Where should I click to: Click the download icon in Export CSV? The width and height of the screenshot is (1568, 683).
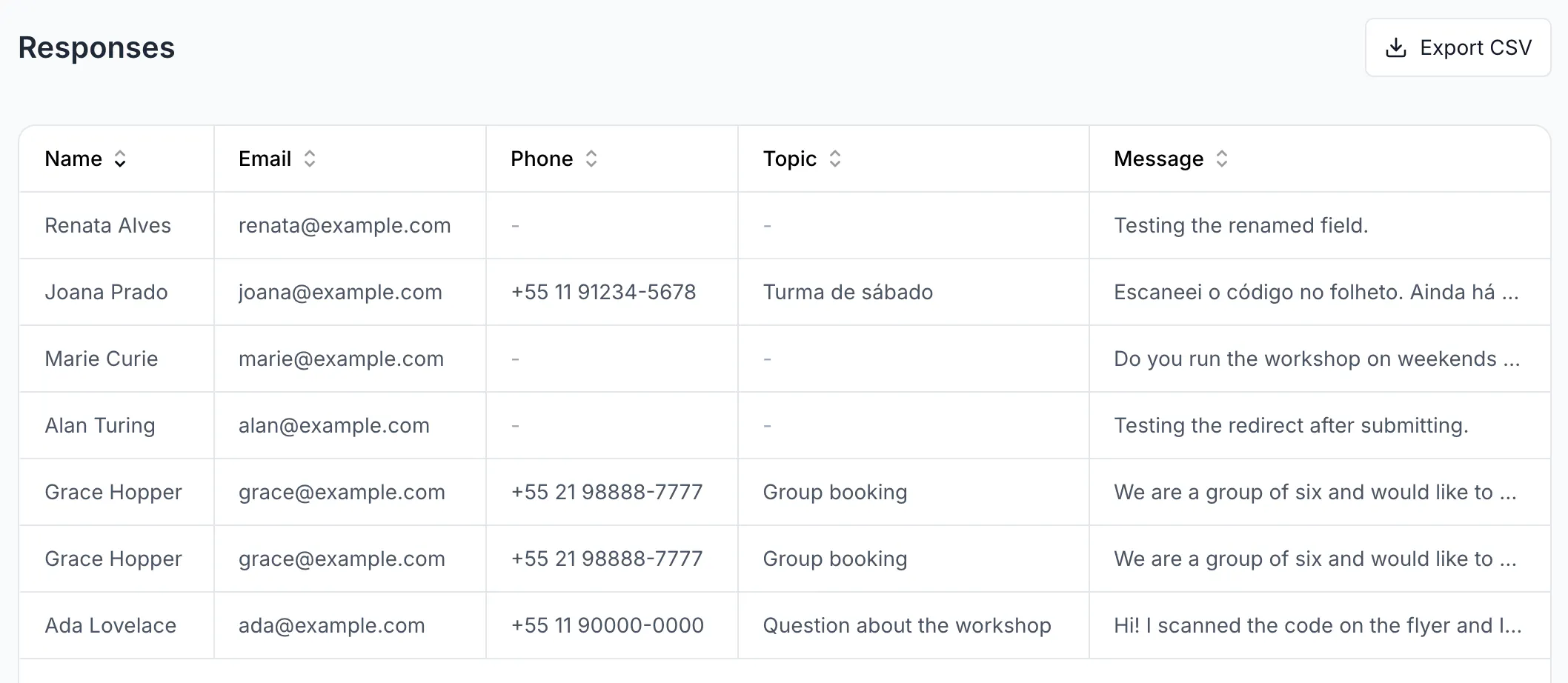tap(1396, 47)
